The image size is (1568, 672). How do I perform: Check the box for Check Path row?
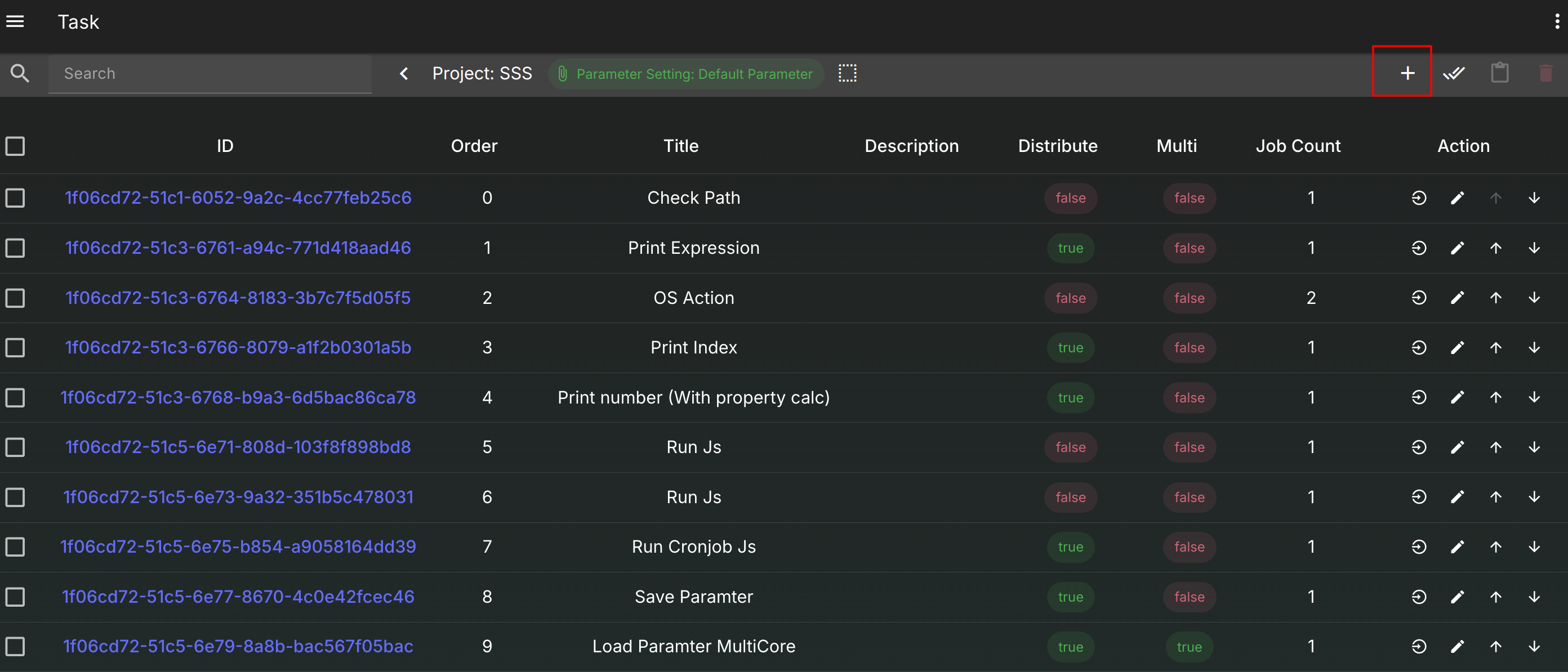click(x=15, y=198)
